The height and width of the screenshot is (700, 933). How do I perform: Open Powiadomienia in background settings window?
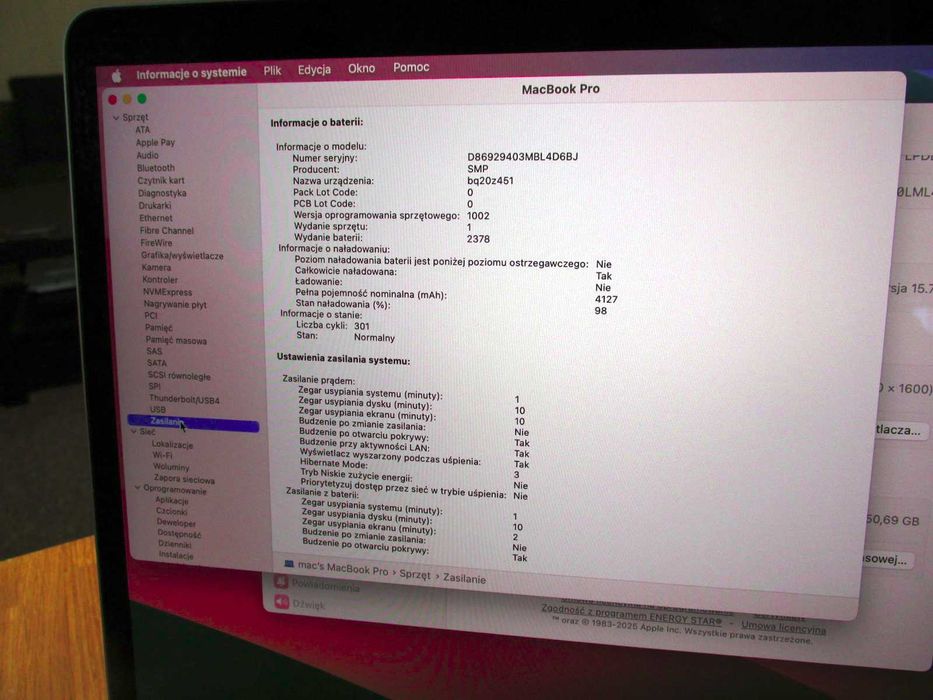click(x=325, y=586)
